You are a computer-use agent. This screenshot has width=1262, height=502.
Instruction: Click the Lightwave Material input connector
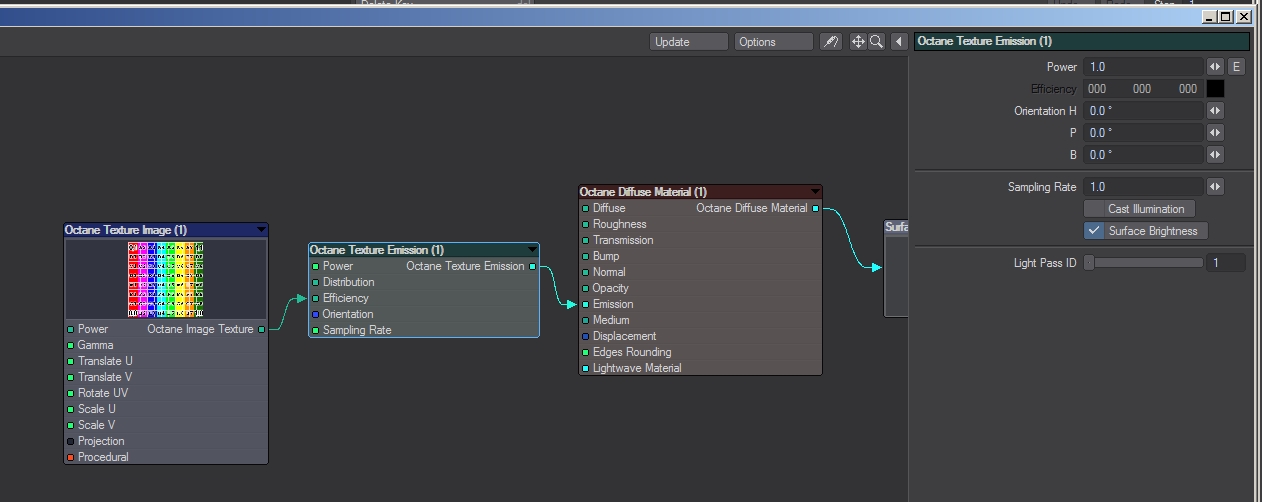pos(586,368)
